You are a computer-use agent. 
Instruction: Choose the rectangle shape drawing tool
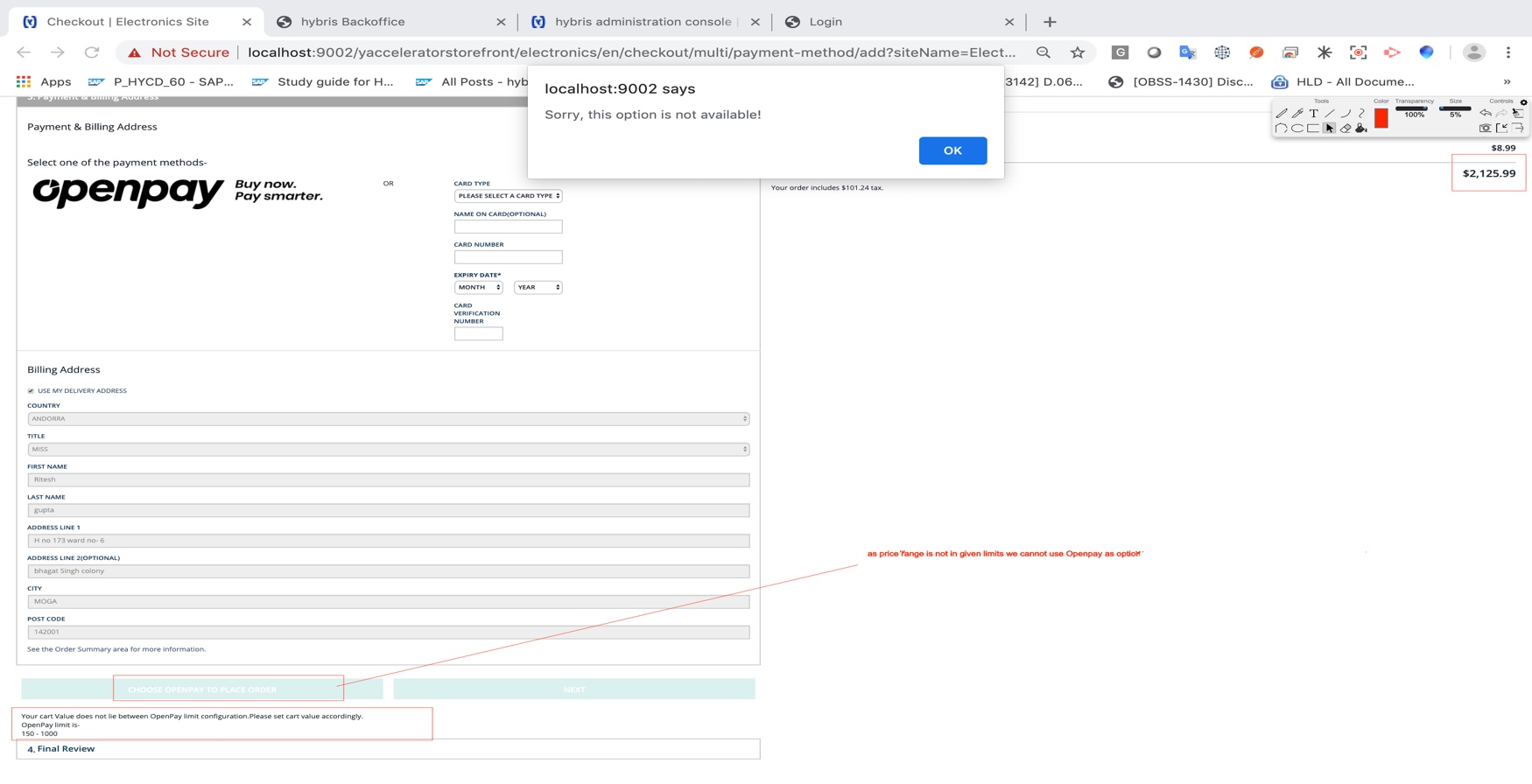[x=1313, y=129]
